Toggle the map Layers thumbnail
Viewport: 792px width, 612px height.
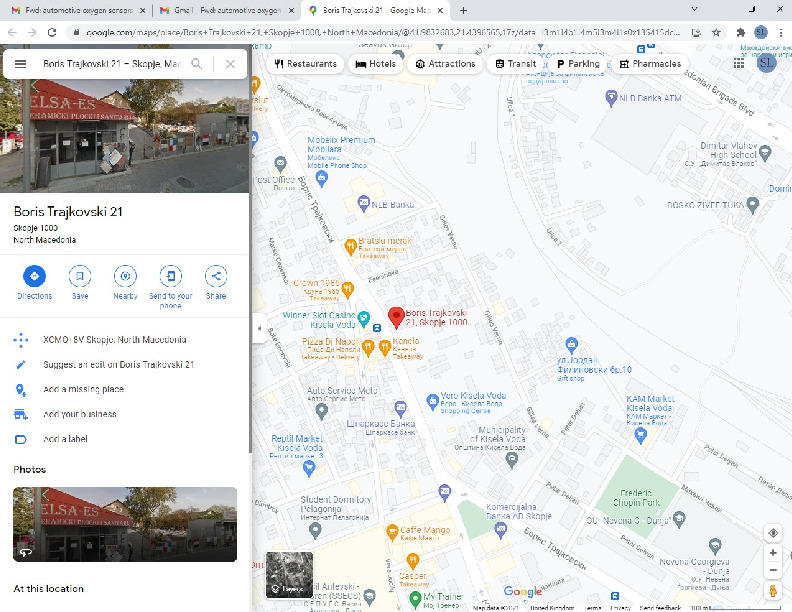[x=289, y=575]
